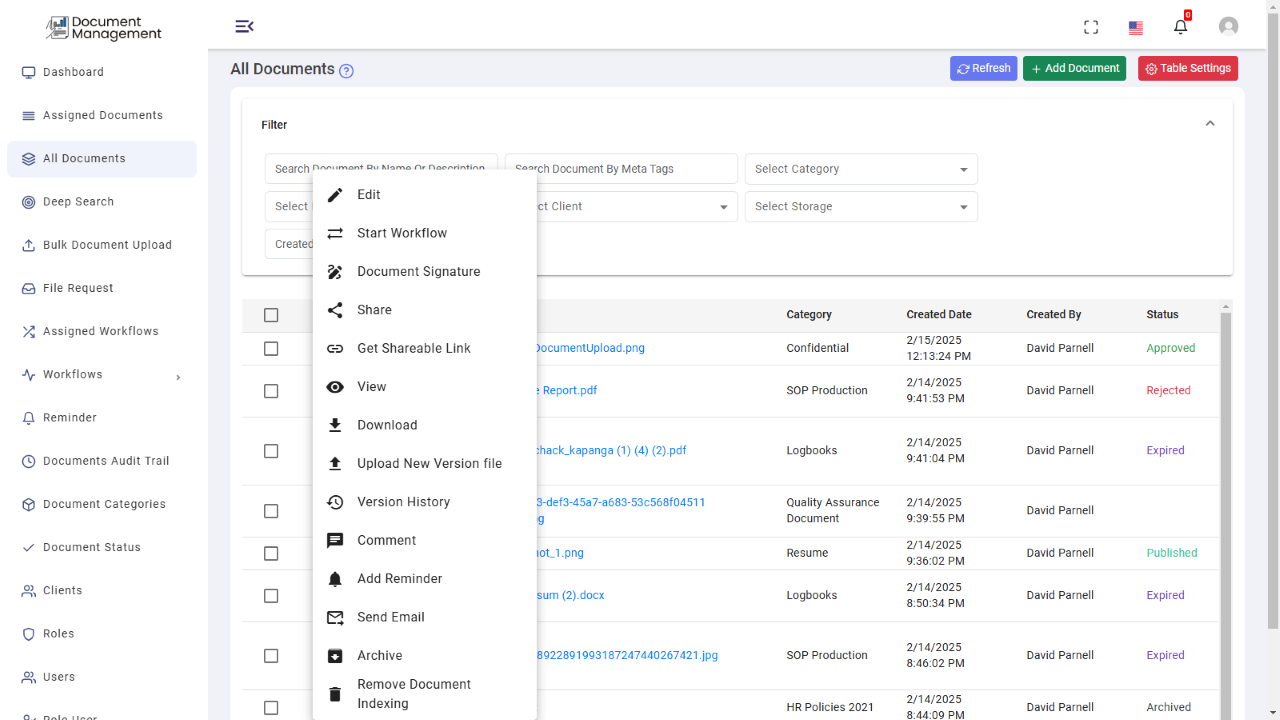This screenshot has height=720, width=1280.
Task: Click the Search Document By Meta Tags field
Action: [x=620, y=168]
